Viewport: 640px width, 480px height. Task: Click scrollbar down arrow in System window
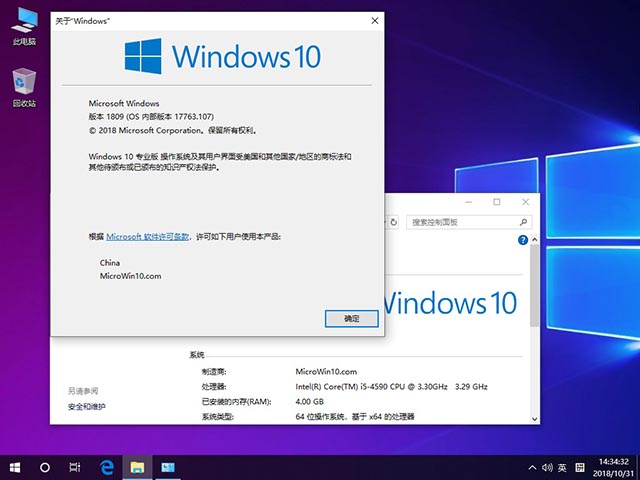(x=534, y=419)
